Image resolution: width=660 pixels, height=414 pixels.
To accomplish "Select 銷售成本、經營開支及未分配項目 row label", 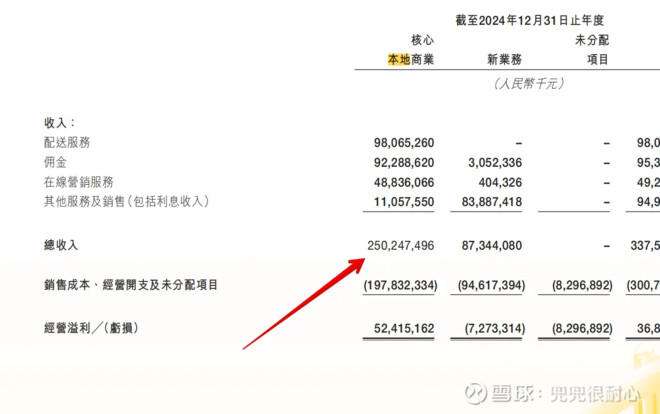I will 131,285.
